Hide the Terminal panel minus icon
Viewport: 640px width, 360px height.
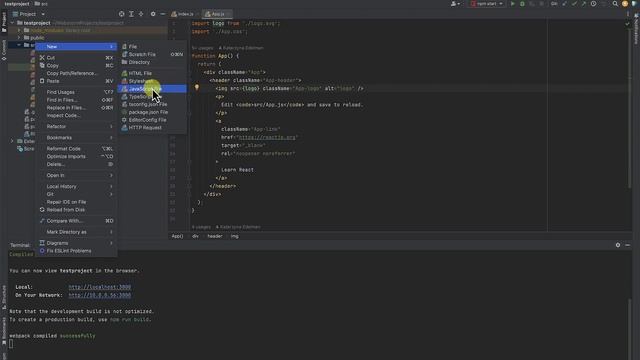628,245
